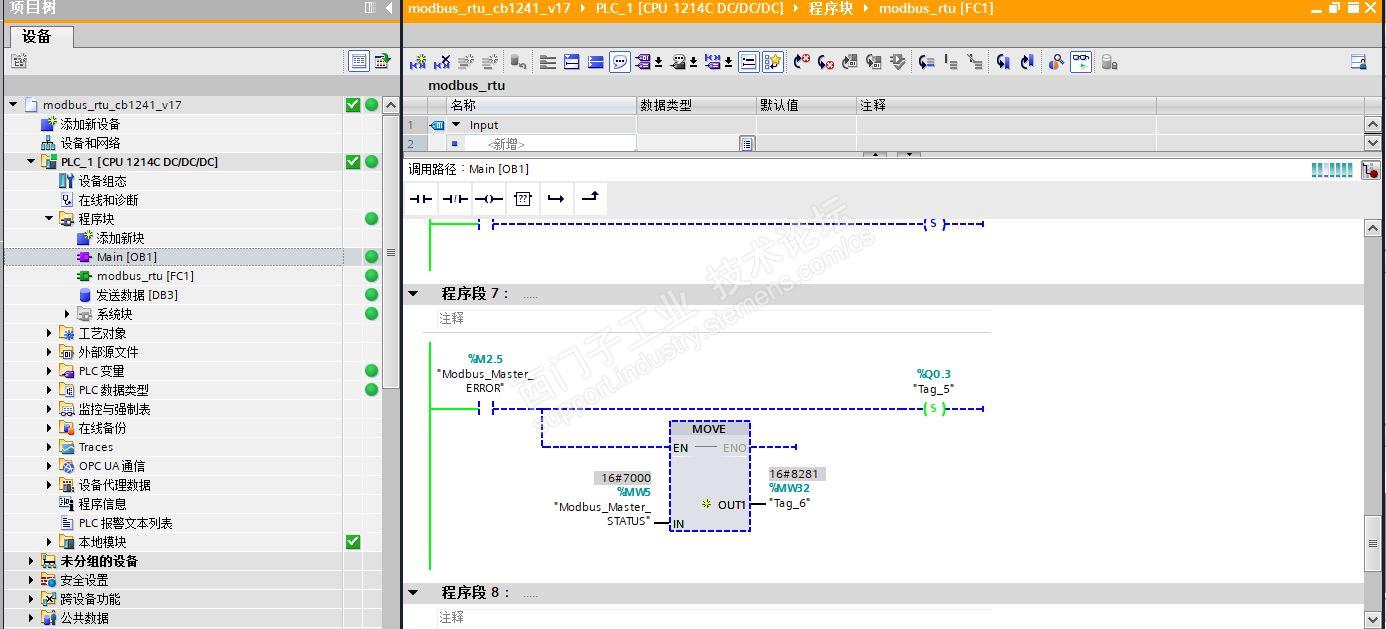This screenshot has width=1386, height=629.
Task: Expand the PLC 变量 node
Action: pos(49,371)
